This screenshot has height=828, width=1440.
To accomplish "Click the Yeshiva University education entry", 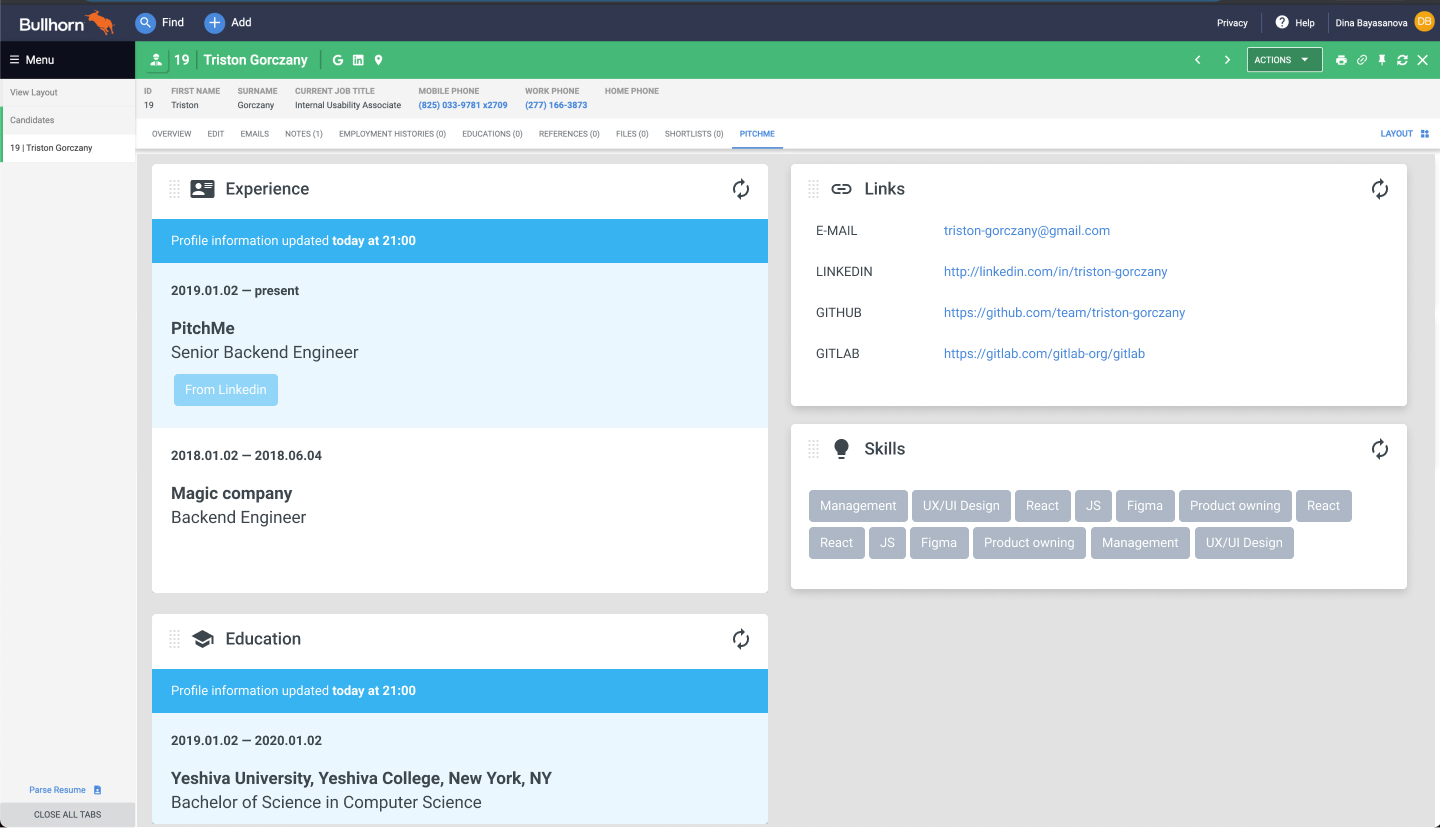I will [361, 778].
